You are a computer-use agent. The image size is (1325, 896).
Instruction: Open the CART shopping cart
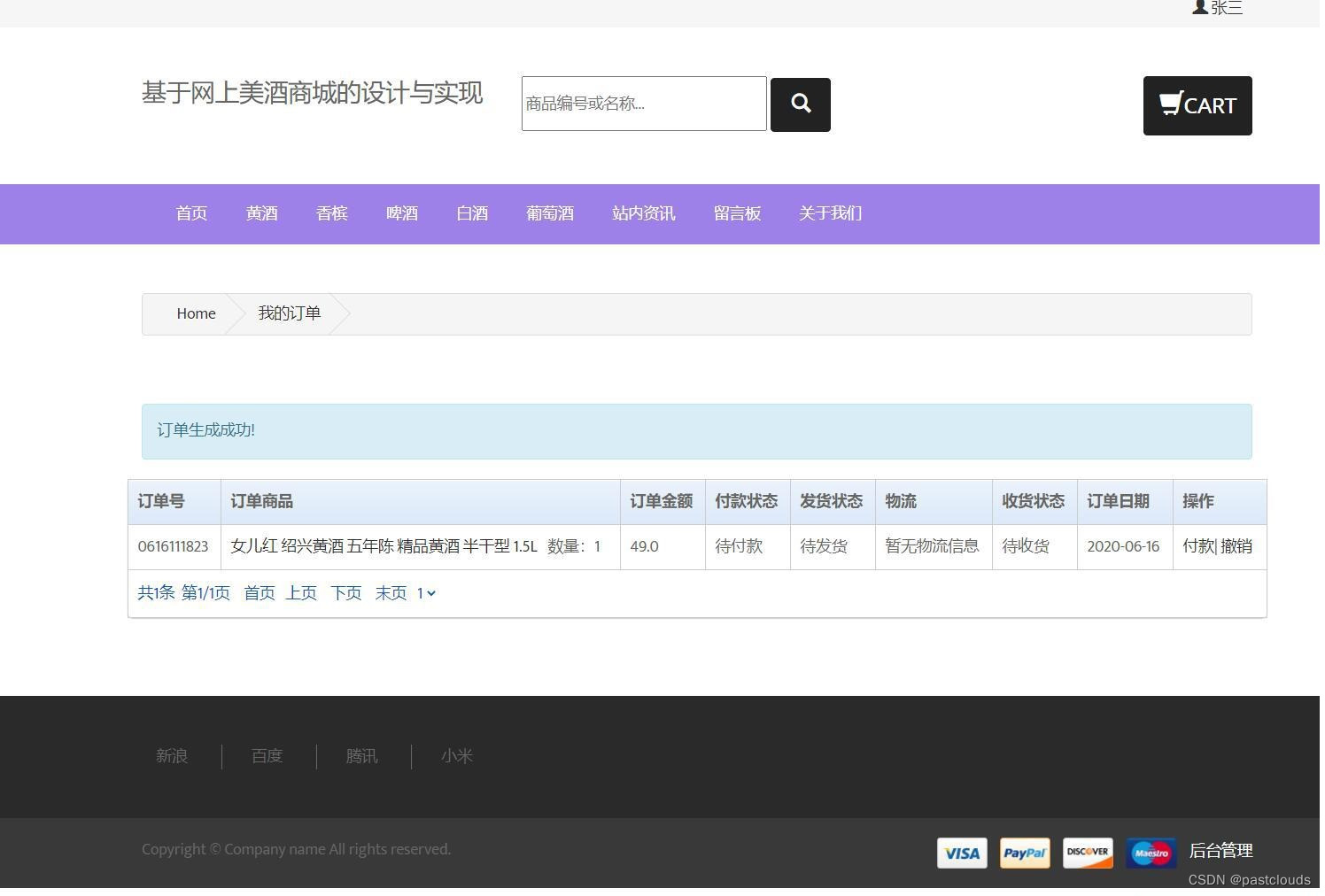tap(1197, 105)
